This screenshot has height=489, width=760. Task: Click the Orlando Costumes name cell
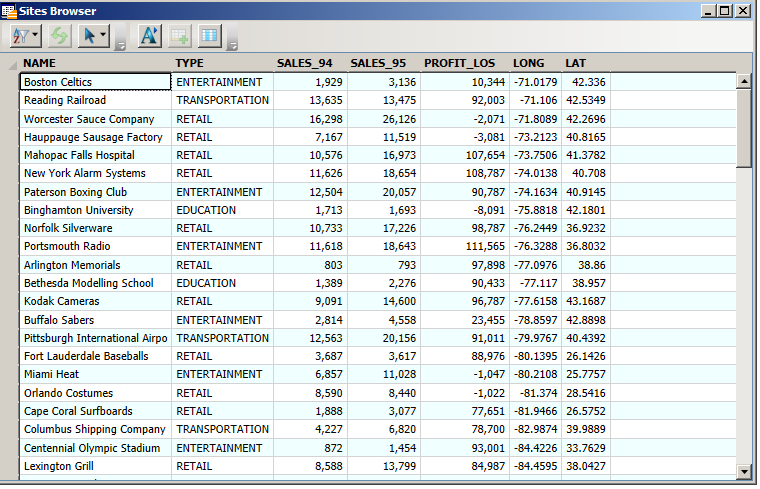95,393
